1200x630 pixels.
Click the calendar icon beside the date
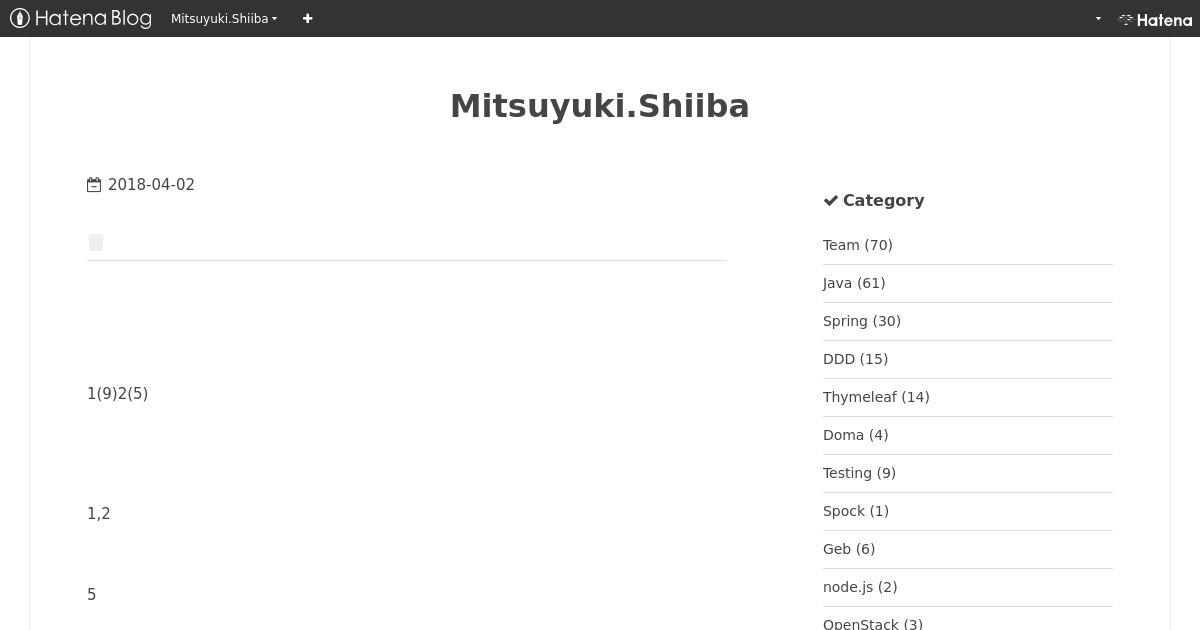pyautogui.click(x=94, y=185)
